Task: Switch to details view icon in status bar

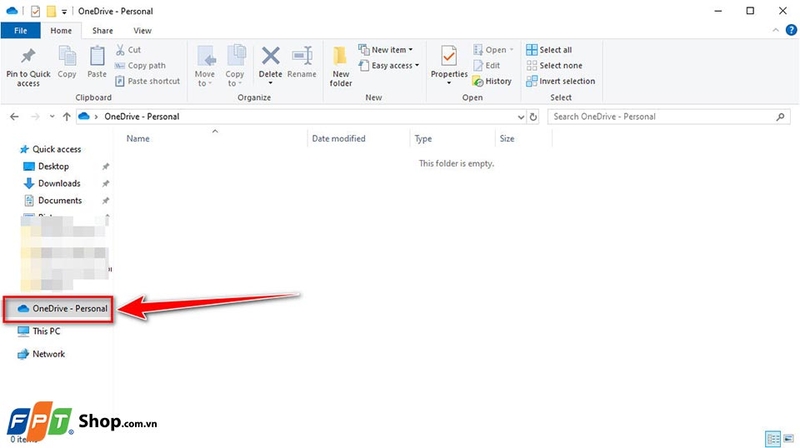Action: (773, 438)
